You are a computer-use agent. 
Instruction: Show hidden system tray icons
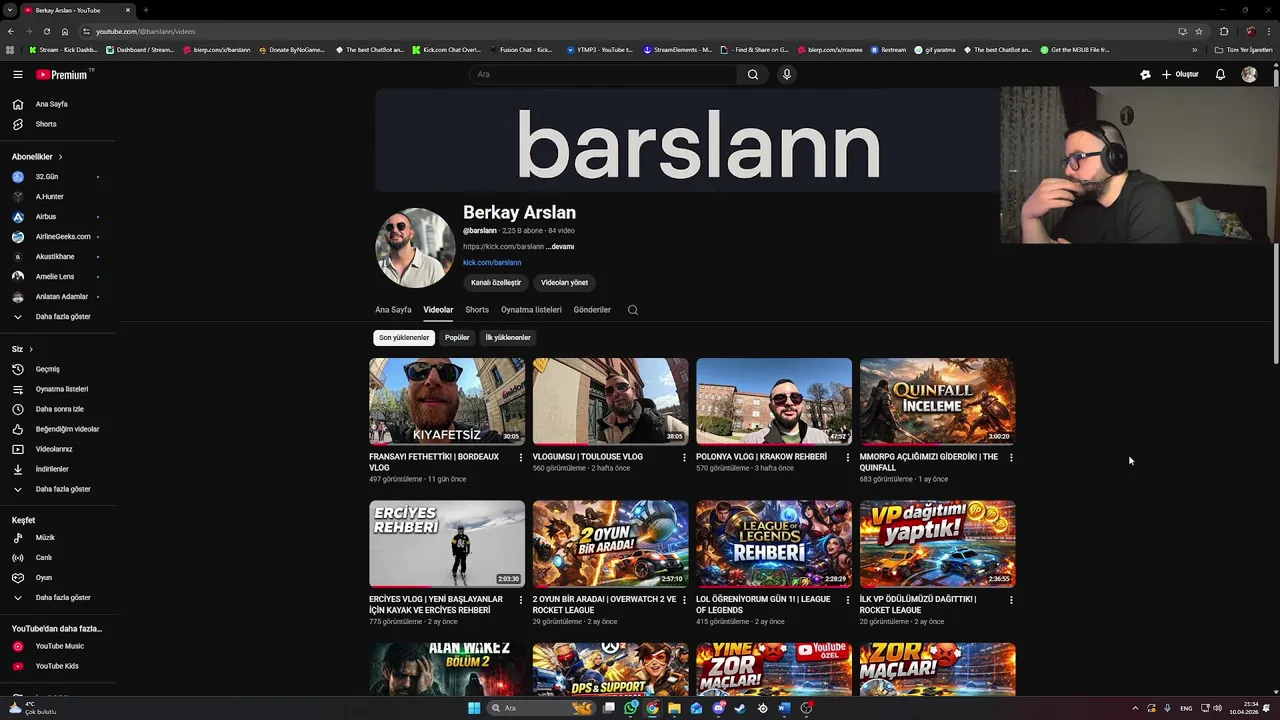click(1134, 708)
